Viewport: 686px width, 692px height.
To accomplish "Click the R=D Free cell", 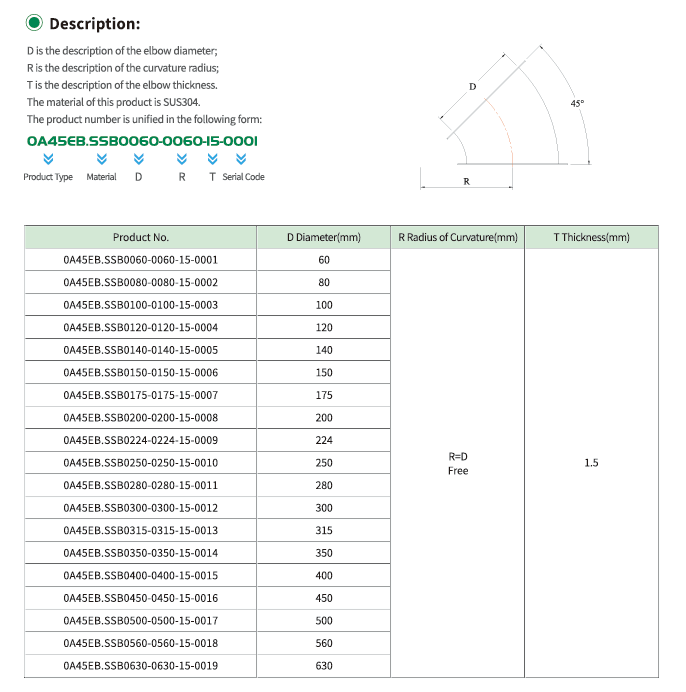I will click(458, 463).
